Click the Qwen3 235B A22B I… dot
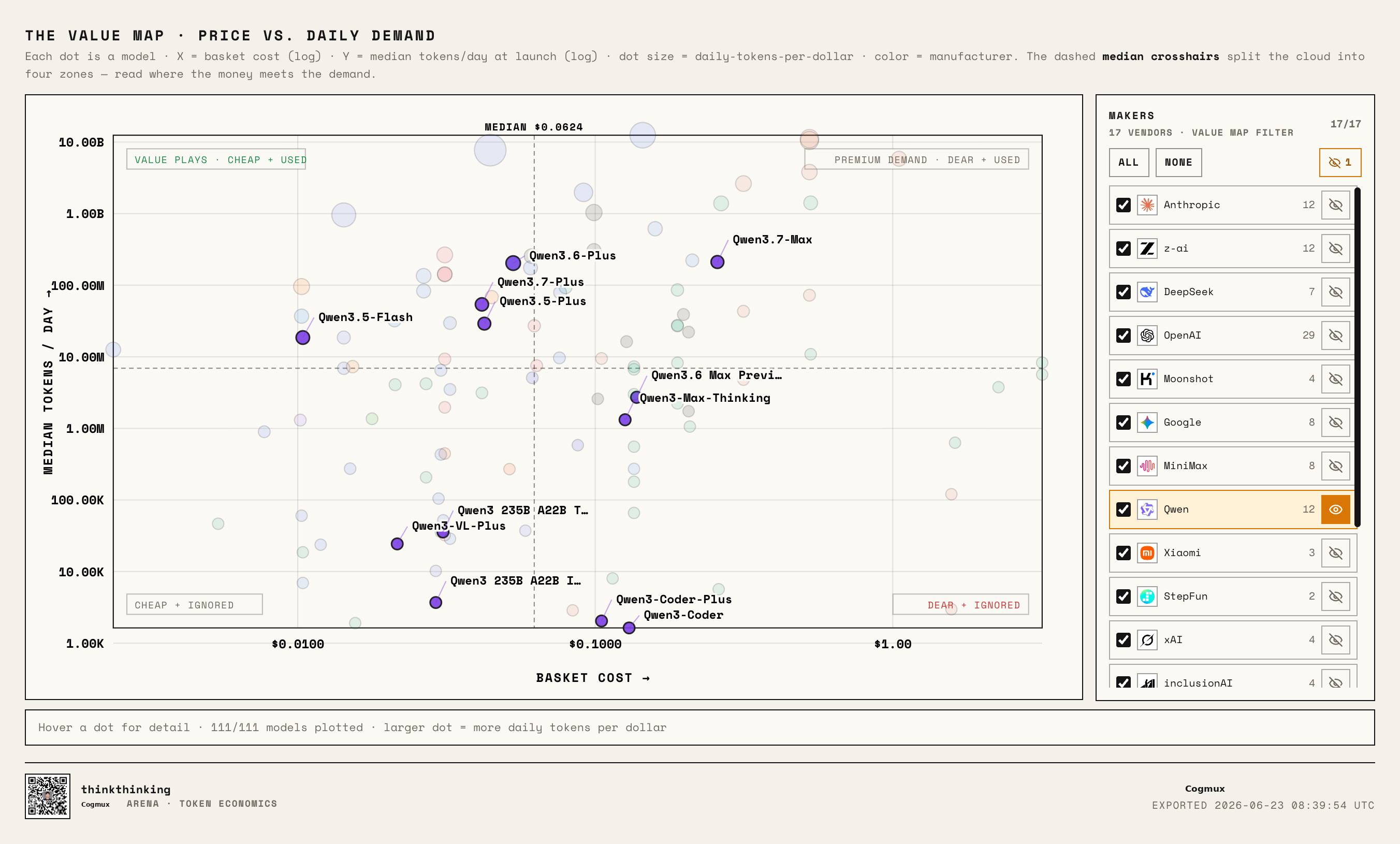This screenshot has height=844, width=1400. coord(436,603)
